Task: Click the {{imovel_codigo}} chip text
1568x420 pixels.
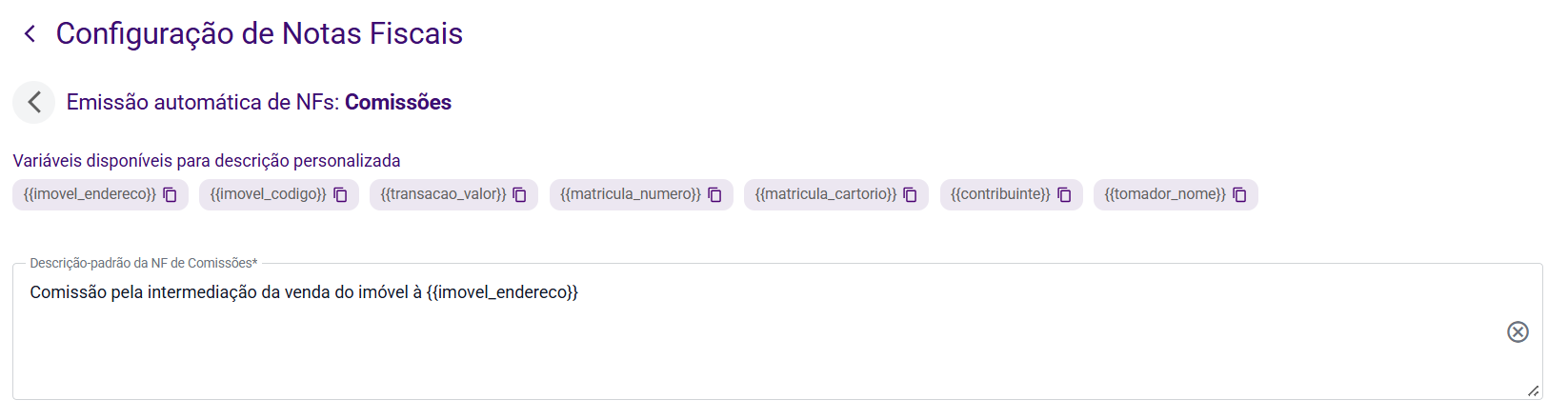Action: point(268,194)
